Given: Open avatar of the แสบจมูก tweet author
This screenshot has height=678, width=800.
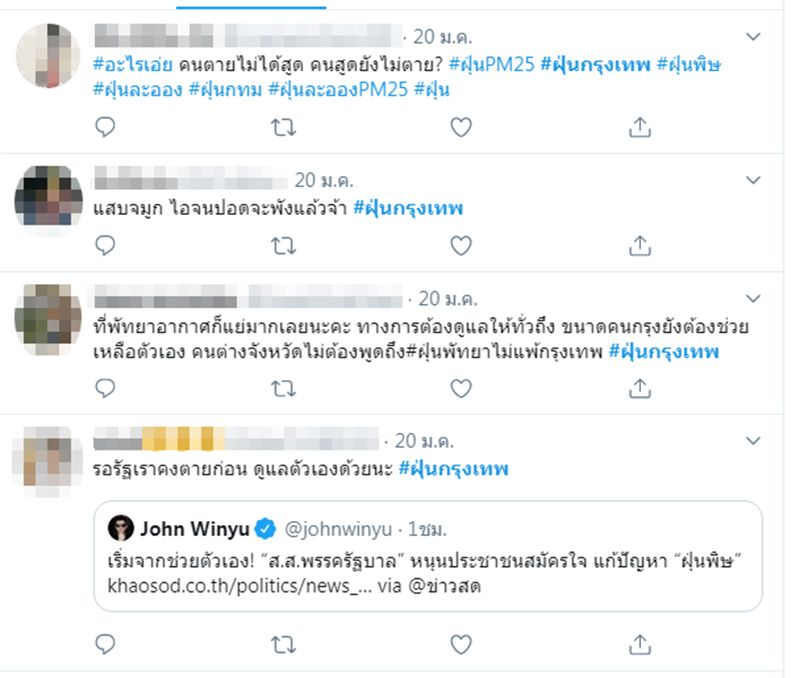Looking at the screenshot, I should pyautogui.click(x=48, y=196).
